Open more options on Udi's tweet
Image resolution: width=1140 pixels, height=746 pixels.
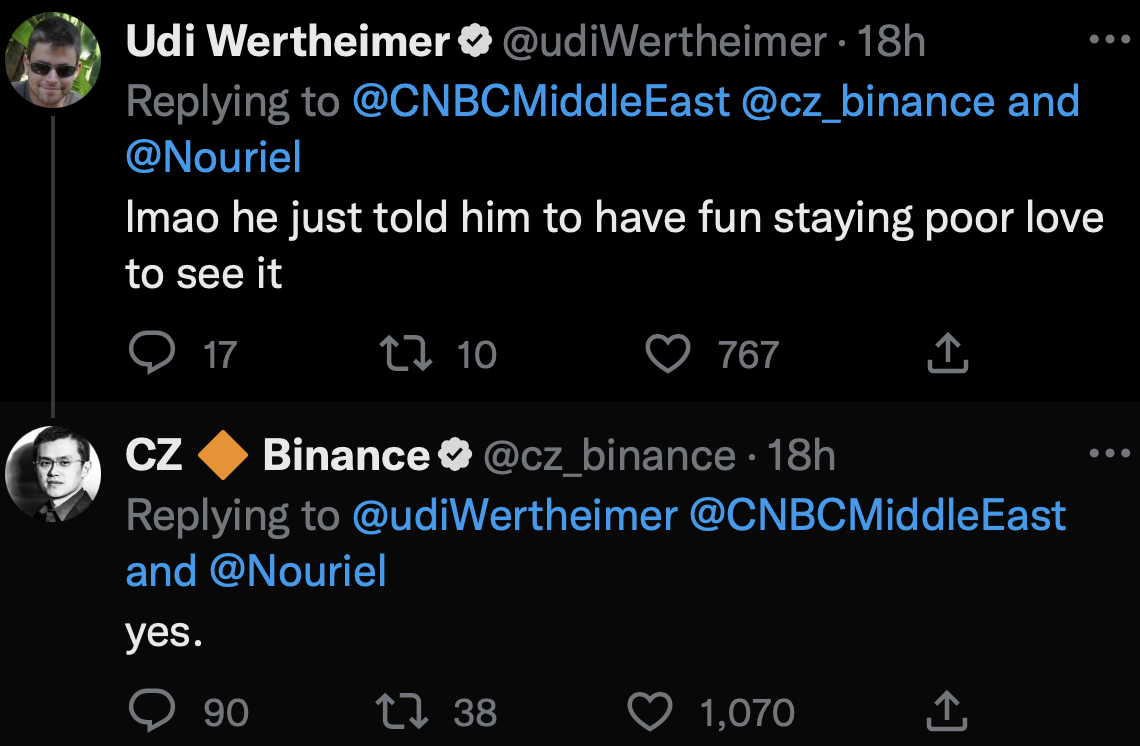tap(1108, 41)
